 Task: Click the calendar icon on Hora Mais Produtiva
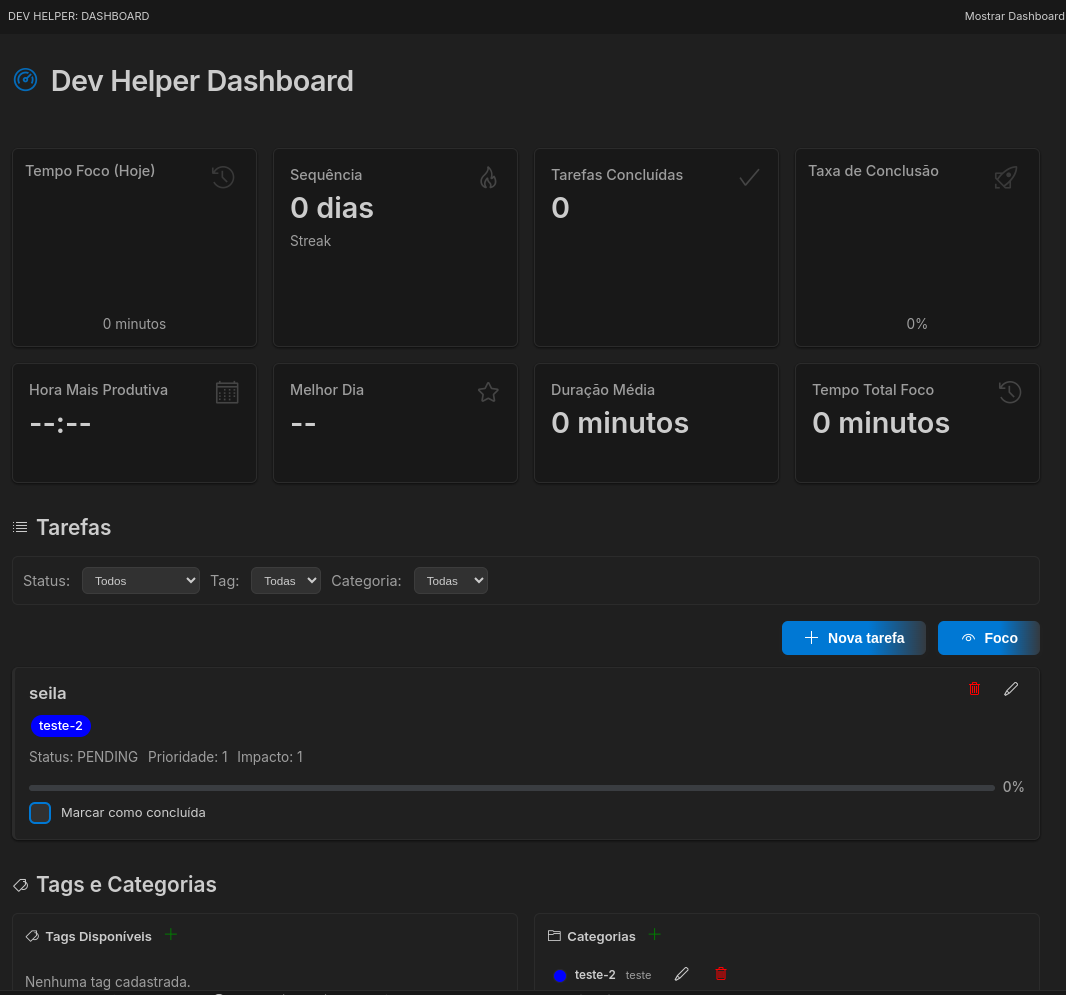pyautogui.click(x=227, y=392)
